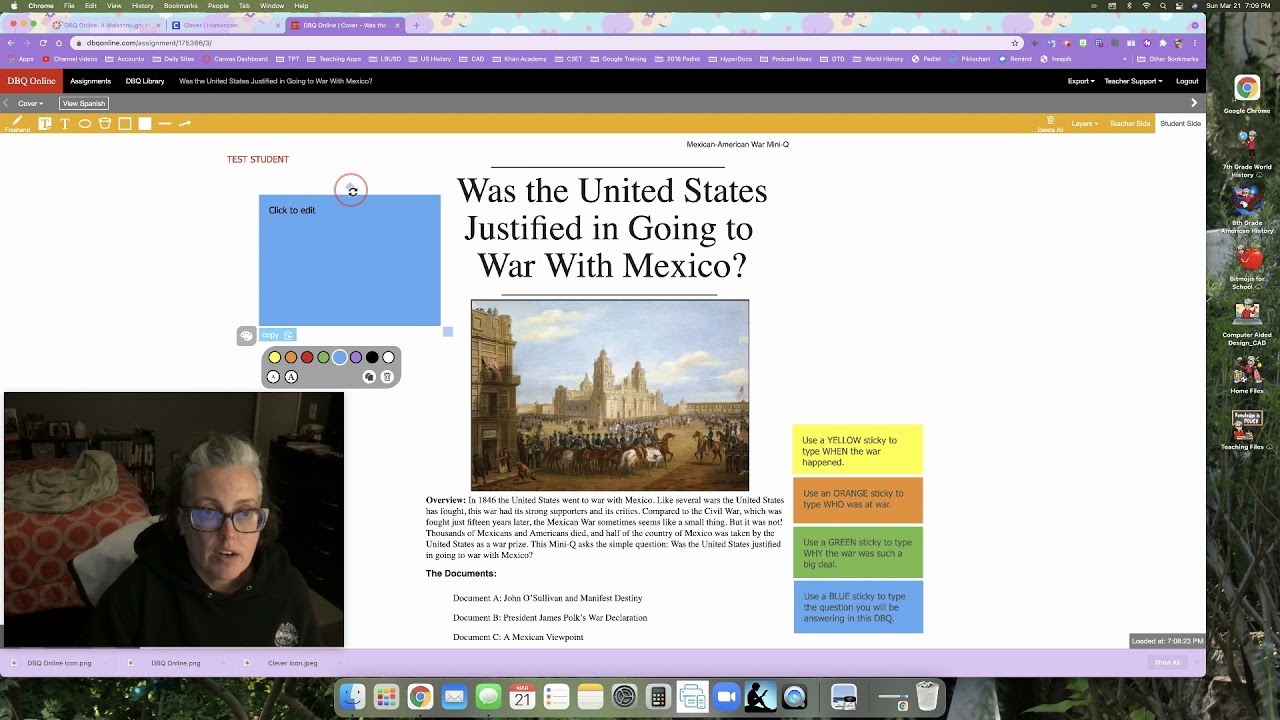This screenshot has width=1280, height=720.
Task: Click the orange WHO sticky note
Action: click(x=858, y=500)
